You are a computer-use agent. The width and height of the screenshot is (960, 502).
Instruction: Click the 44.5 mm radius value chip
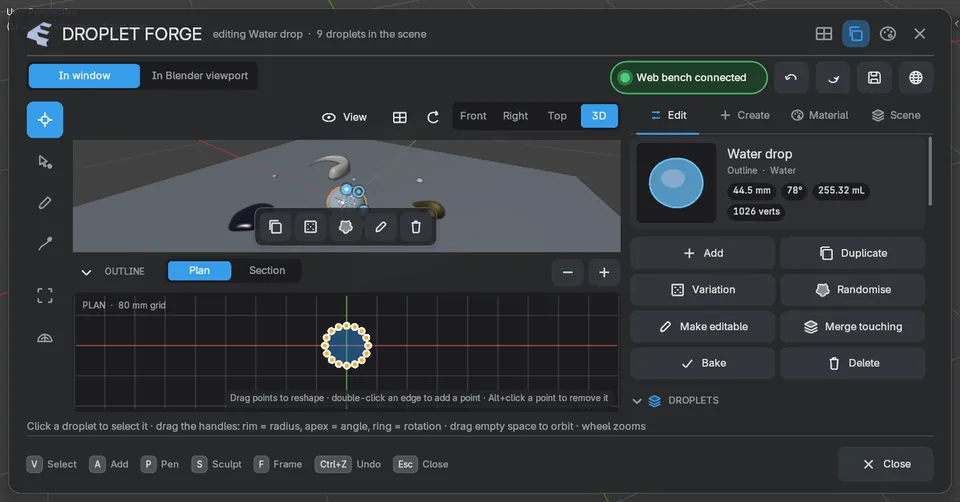coord(752,190)
